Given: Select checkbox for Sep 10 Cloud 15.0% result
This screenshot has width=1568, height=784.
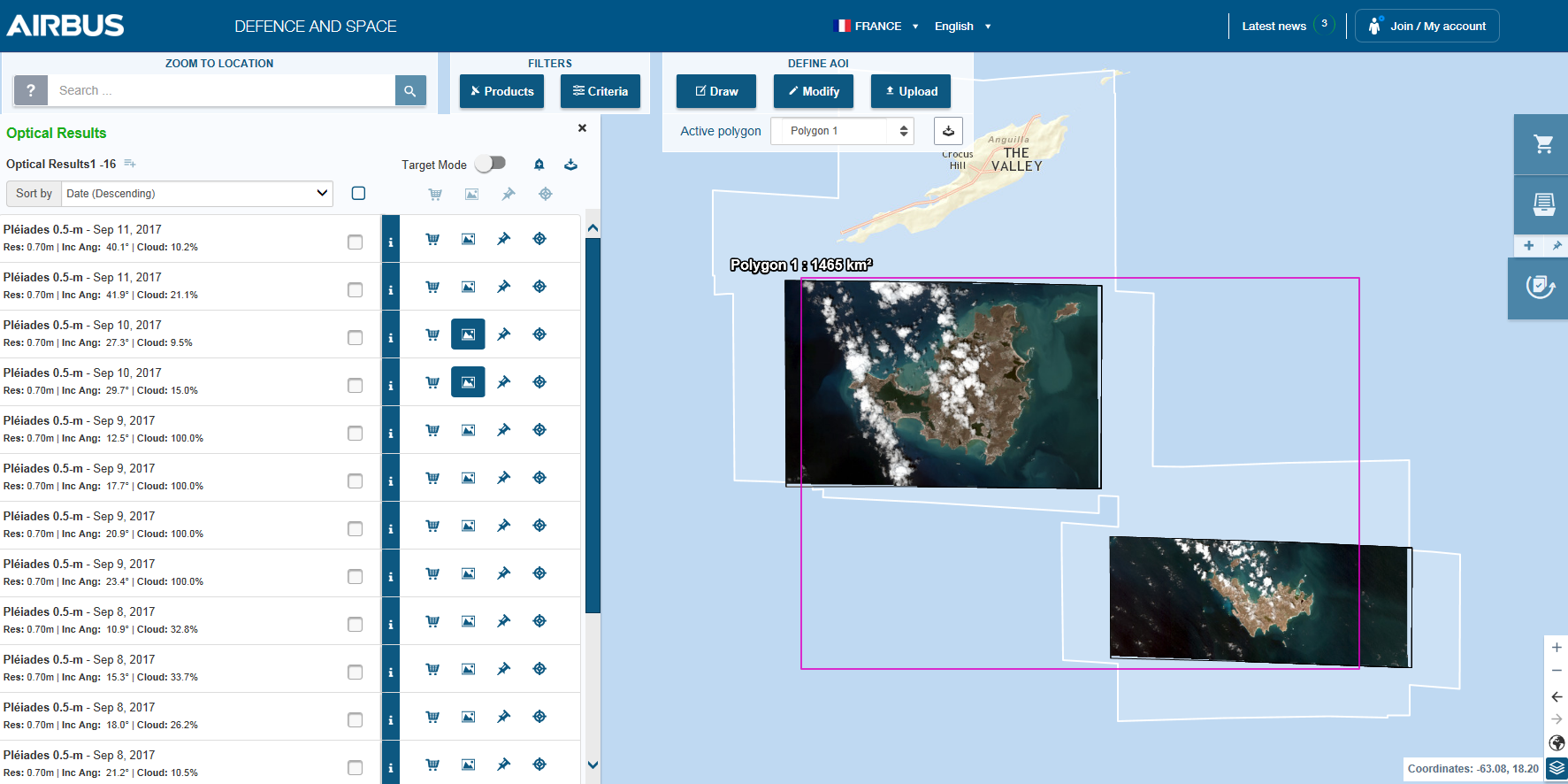Looking at the screenshot, I should point(355,385).
